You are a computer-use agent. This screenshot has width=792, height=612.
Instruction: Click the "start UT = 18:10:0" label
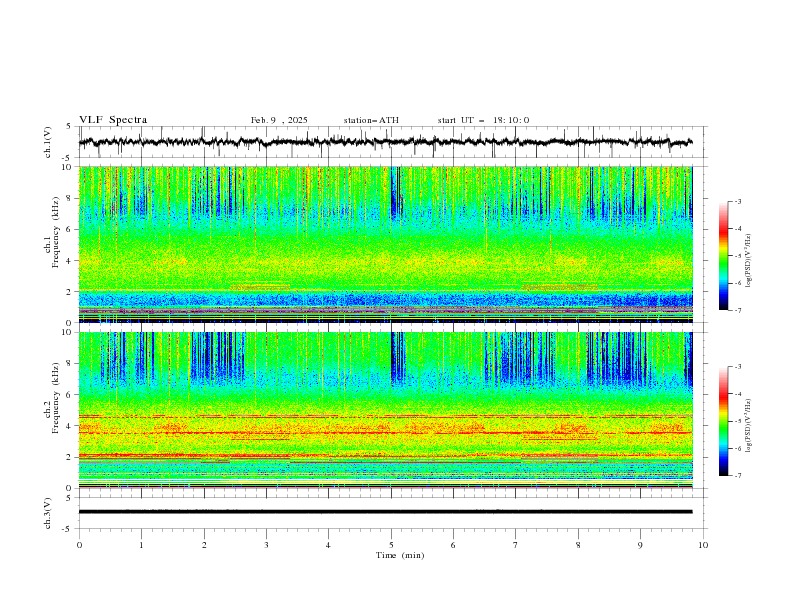point(483,120)
